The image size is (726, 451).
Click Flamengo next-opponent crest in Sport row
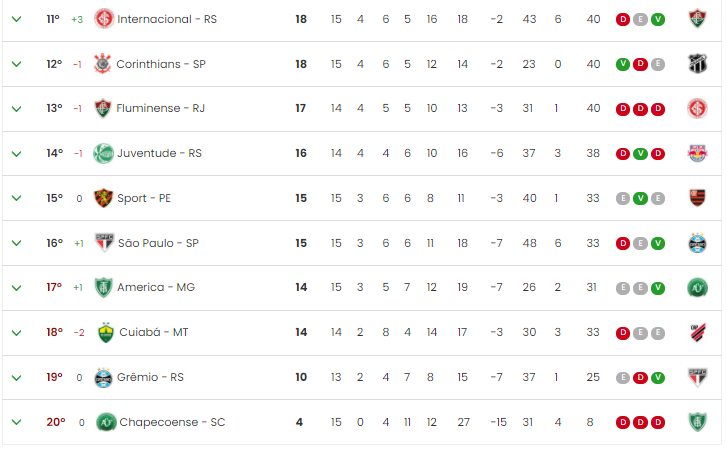pyautogui.click(x=697, y=198)
